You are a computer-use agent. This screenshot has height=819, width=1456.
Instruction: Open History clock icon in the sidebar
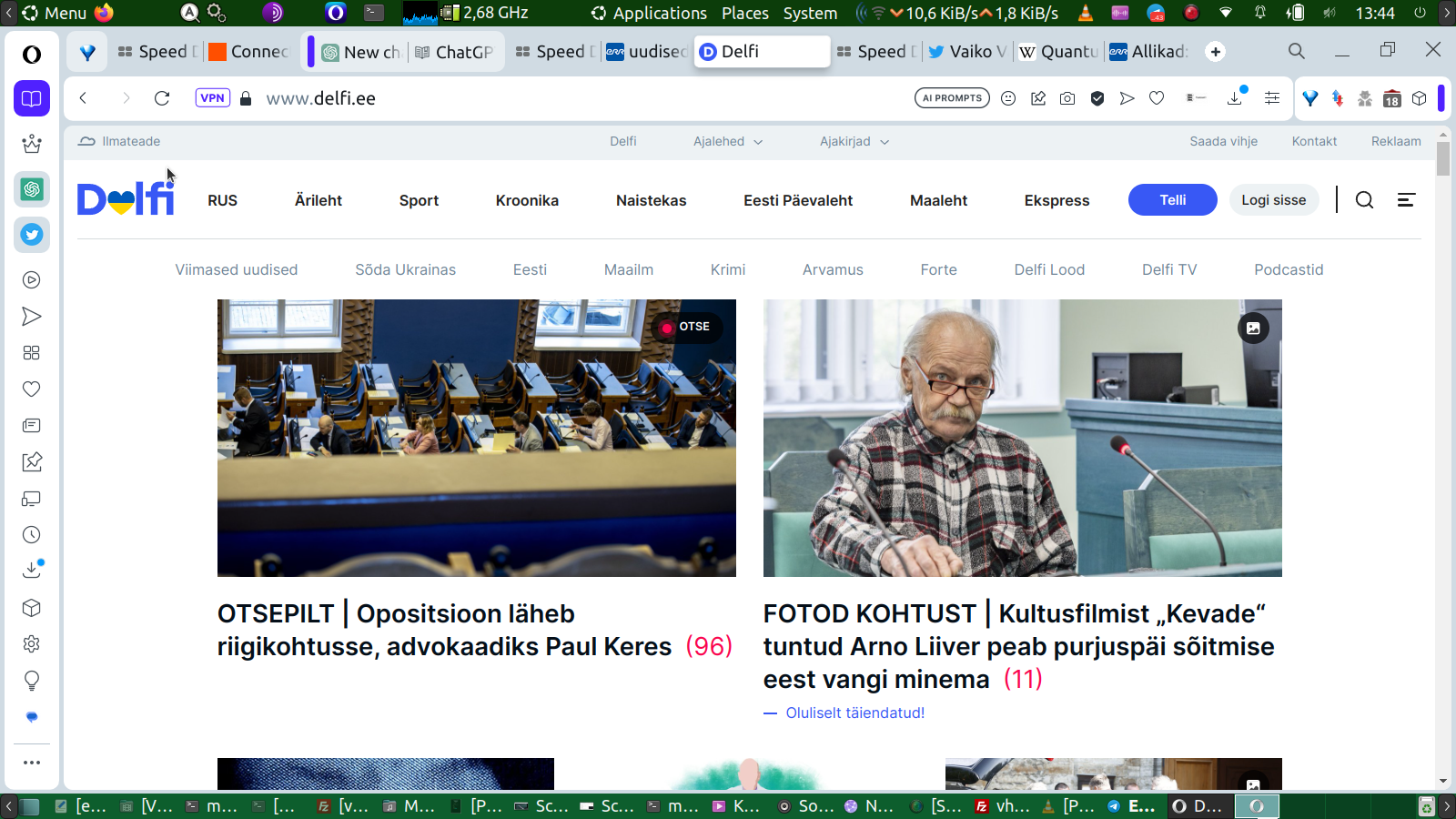32,535
